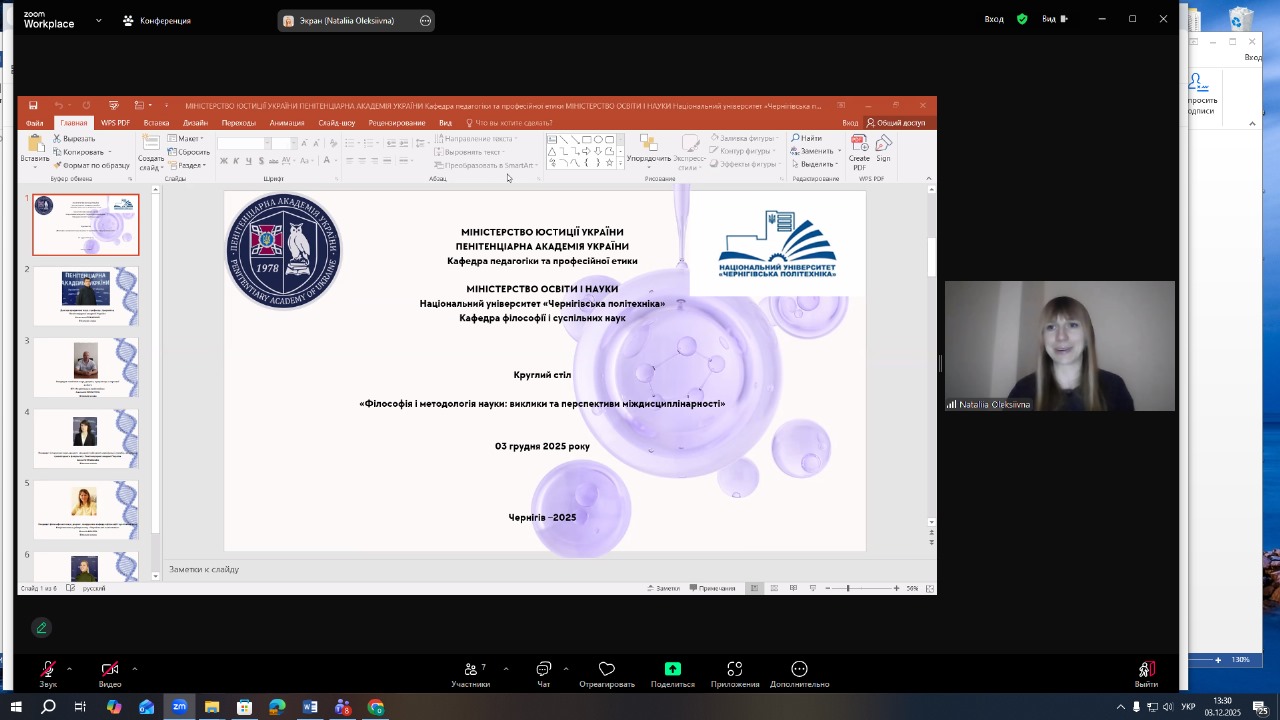
Task: Open the Дополнительно more options icon
Action: (799, 670)
